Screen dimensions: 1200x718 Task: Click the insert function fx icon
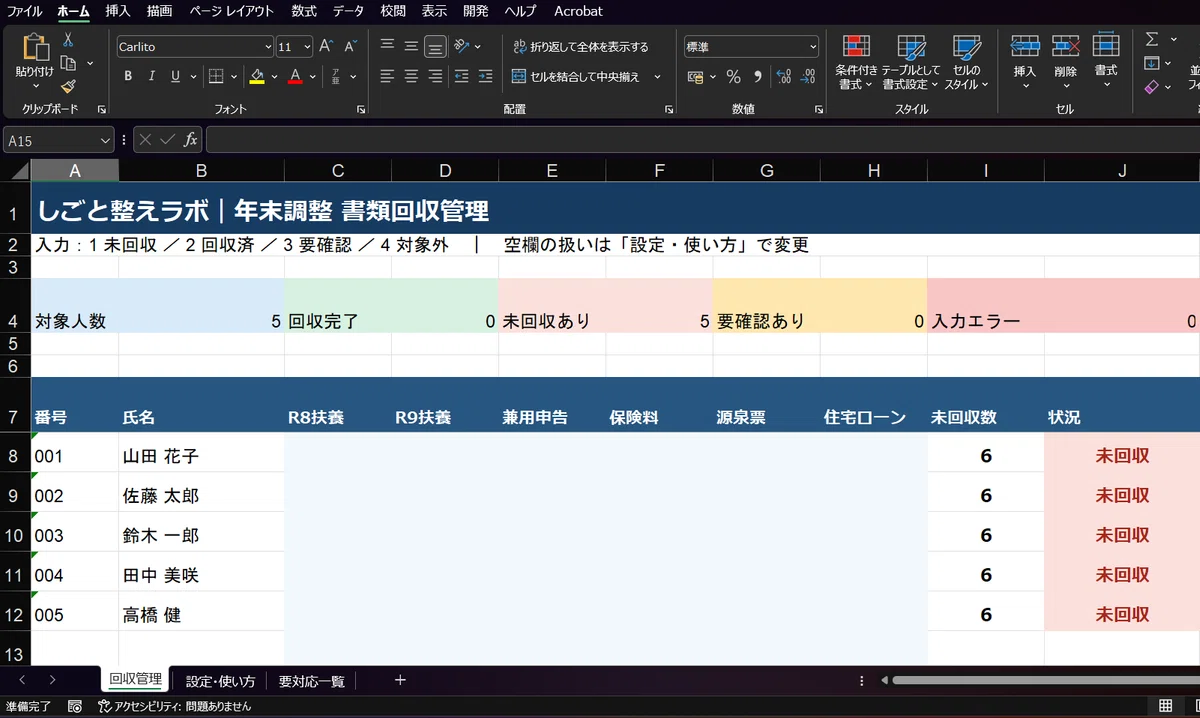pos(191,140)
